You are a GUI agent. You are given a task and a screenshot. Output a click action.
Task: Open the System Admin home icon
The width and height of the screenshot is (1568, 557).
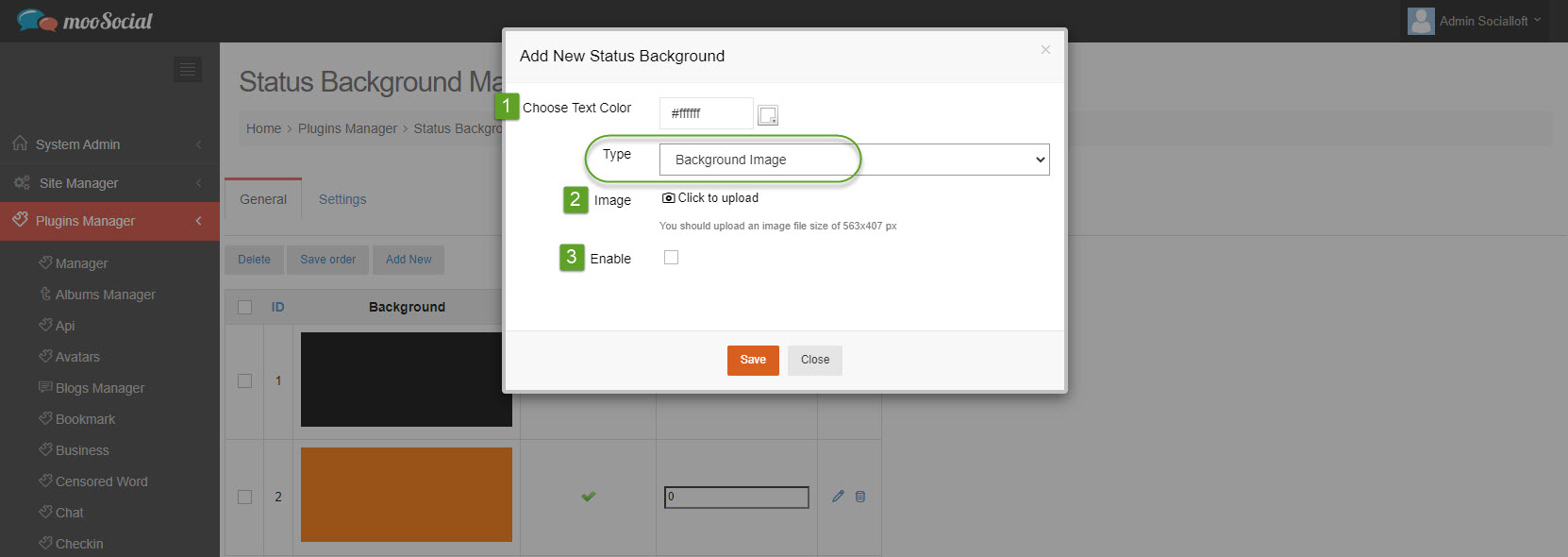(20, 143)
